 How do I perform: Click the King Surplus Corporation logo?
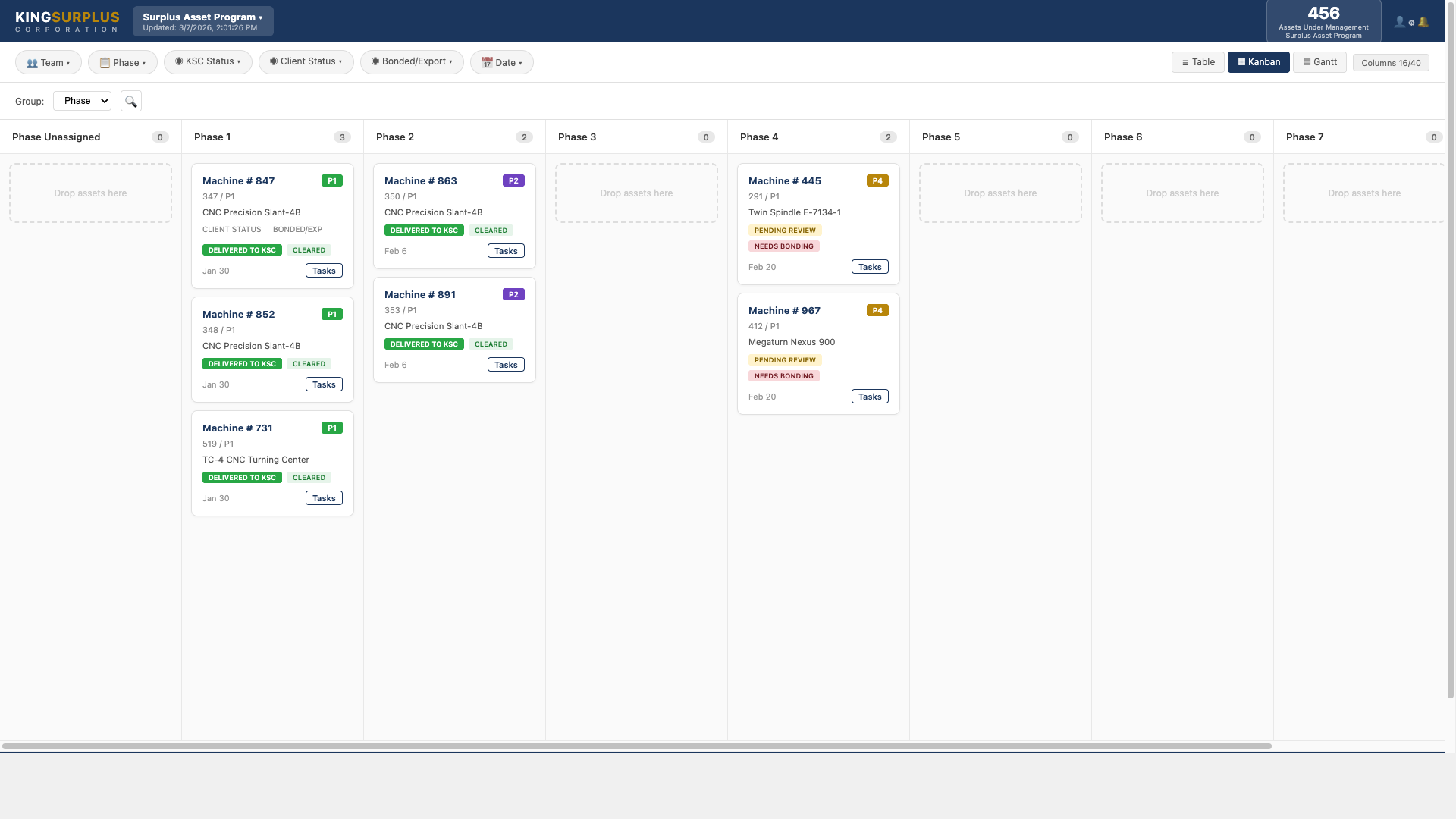pyautogui.click(x=67, y=21)
